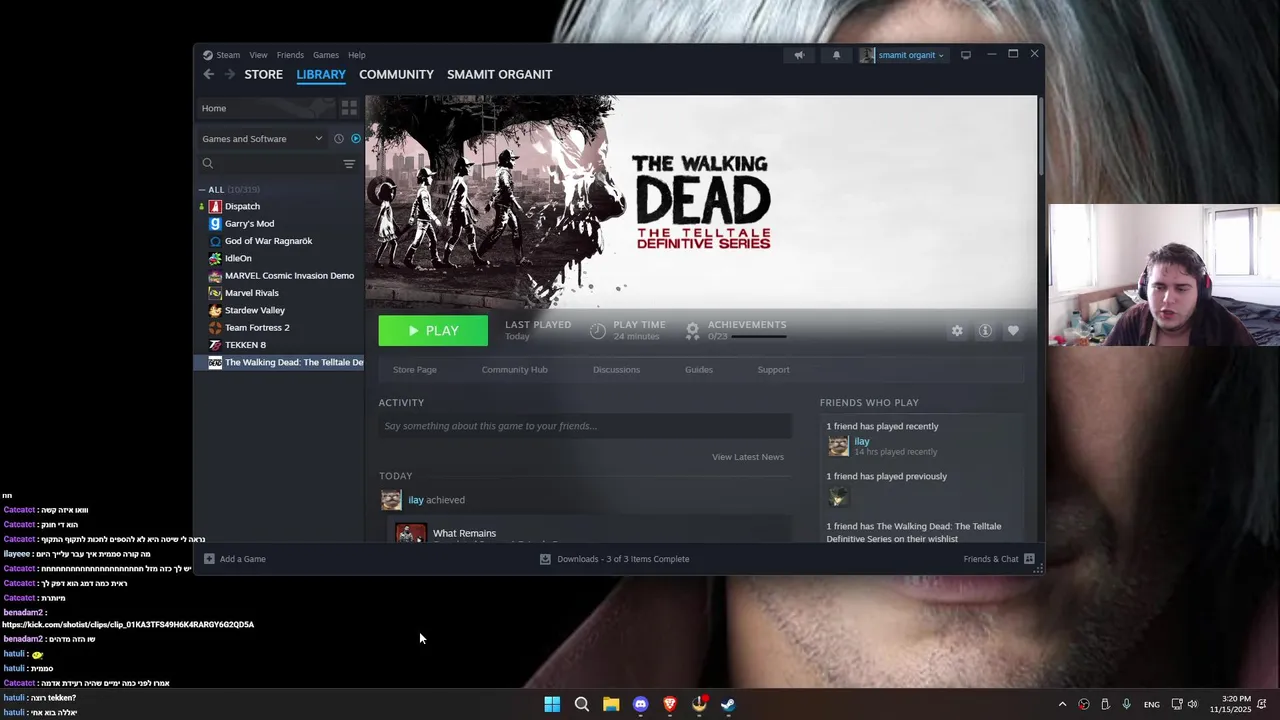This screenshot has height=720, width=1280.
Task: Show game info icon
Action: (985, 331)
